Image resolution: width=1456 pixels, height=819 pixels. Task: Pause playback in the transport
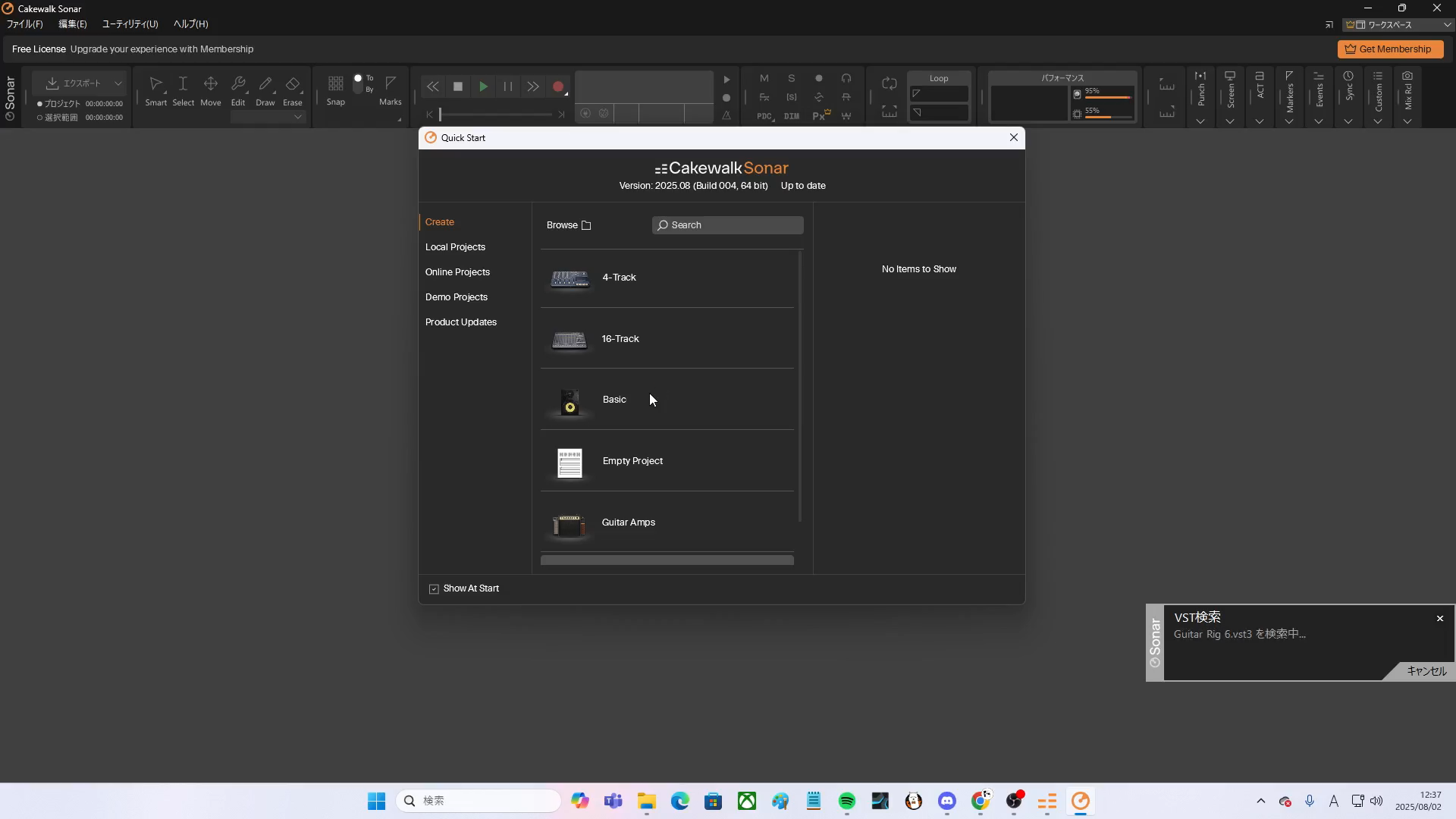pos(508,86)
